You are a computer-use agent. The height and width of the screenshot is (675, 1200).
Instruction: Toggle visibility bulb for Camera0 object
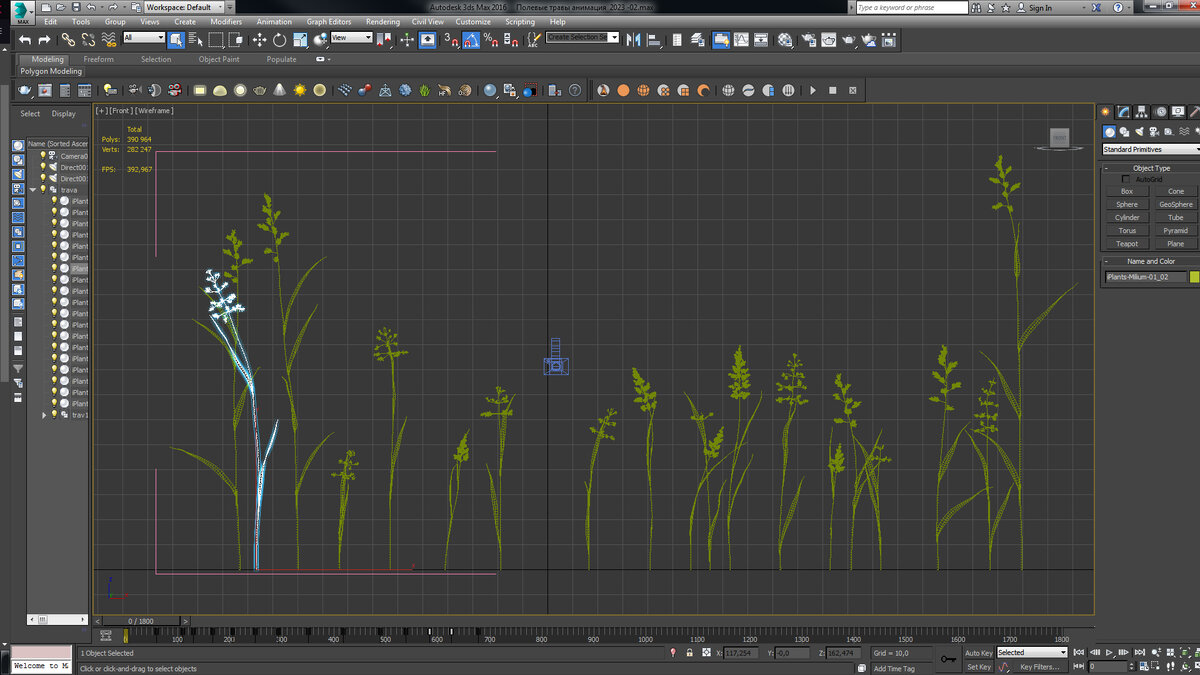(x=42, y=156)
